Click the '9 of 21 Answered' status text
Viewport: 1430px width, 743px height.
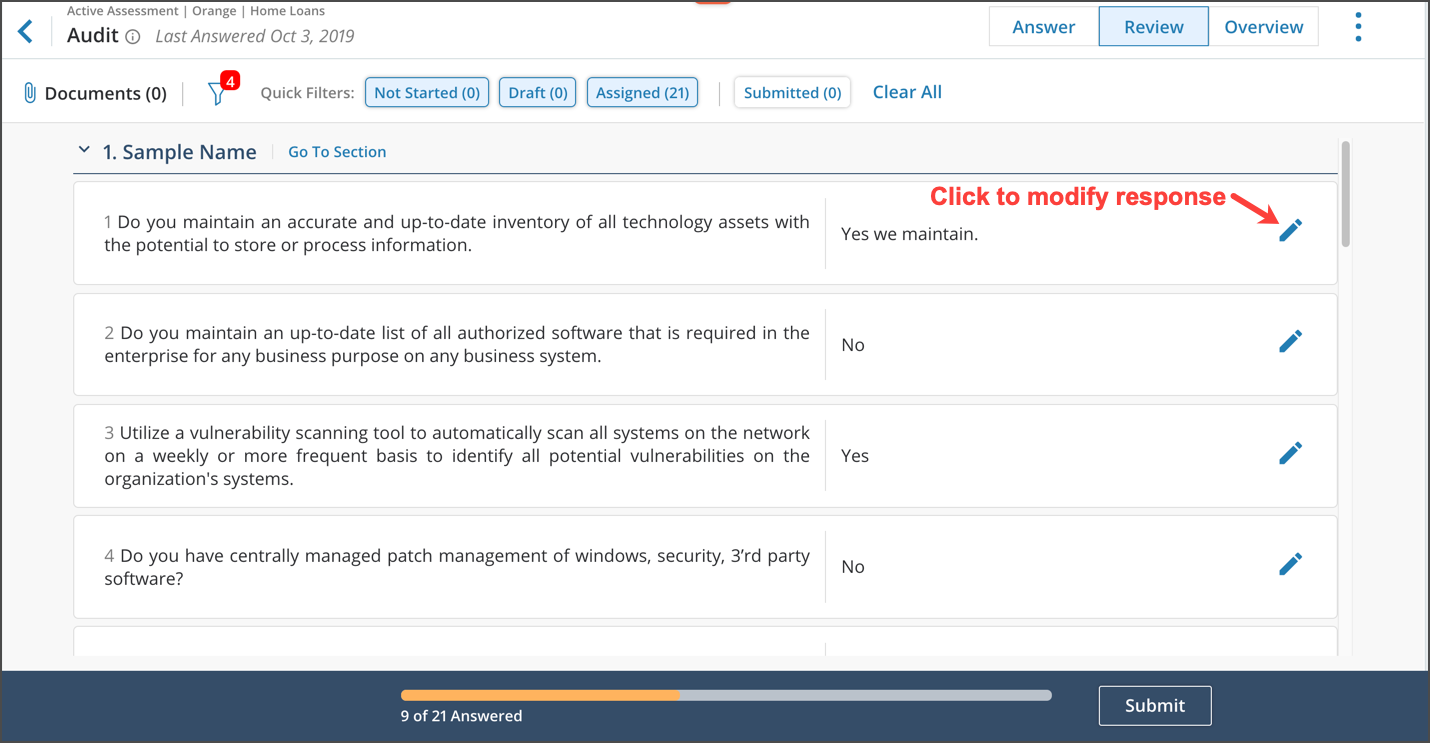click(x=461, y=716)
